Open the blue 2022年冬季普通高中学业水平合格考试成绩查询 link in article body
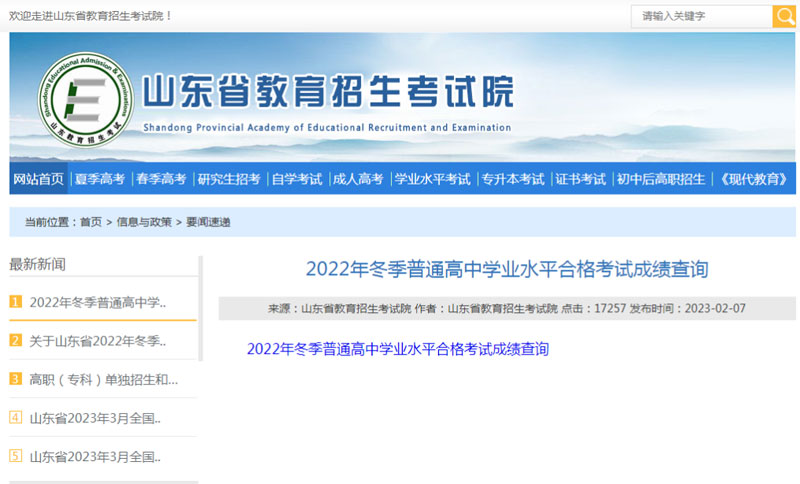 point(398,349)
